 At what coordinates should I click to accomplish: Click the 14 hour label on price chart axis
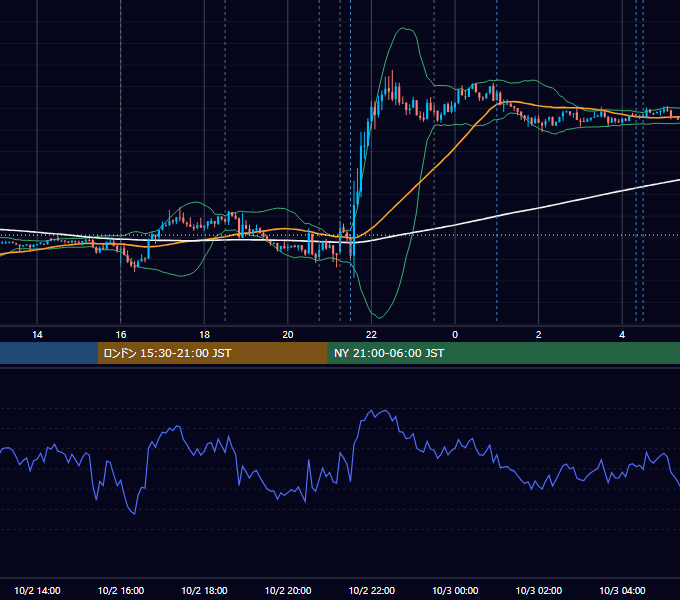click(37, 335)
